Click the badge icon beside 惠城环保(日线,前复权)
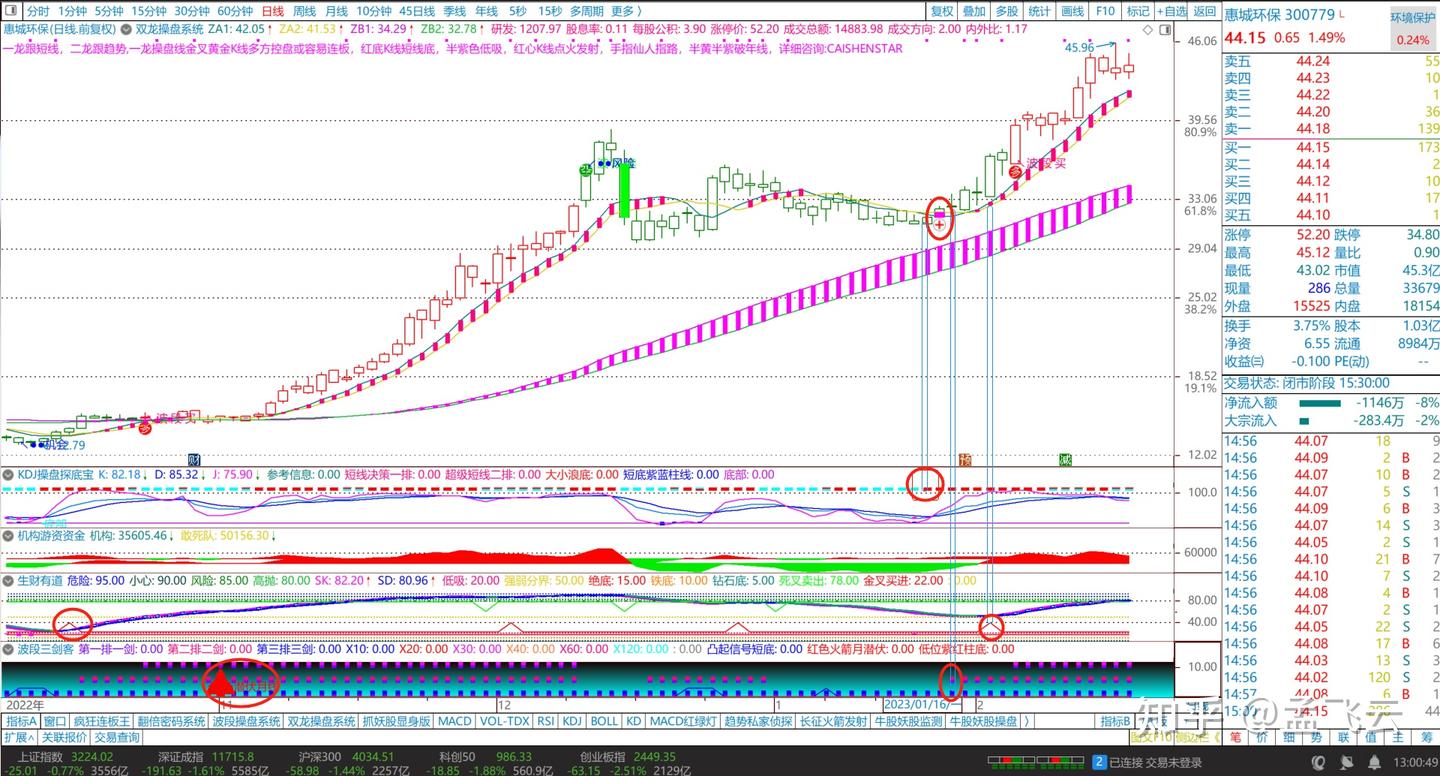 pyautogui.click(x=126, y=29)
